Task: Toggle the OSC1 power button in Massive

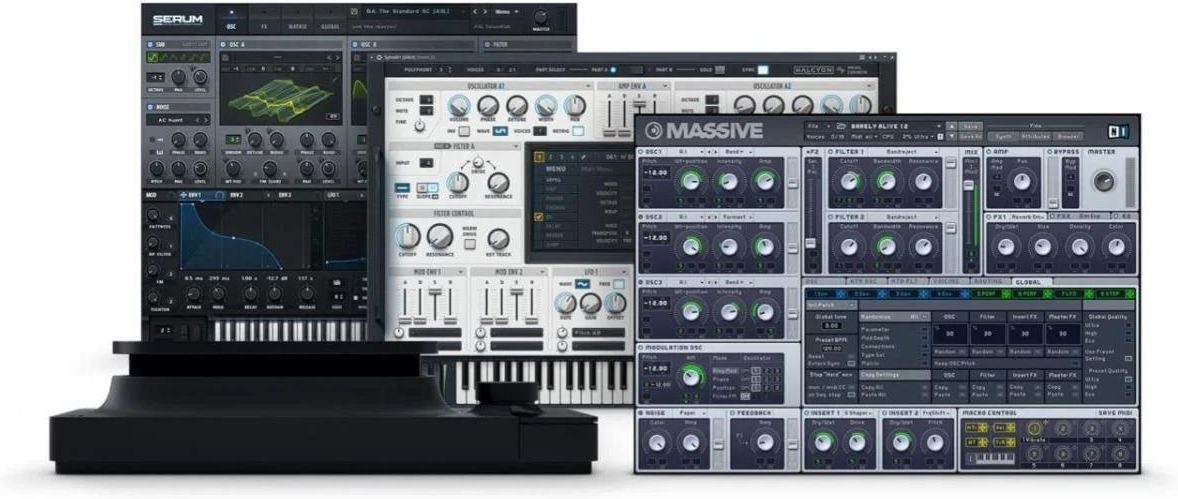Action: 642,152
